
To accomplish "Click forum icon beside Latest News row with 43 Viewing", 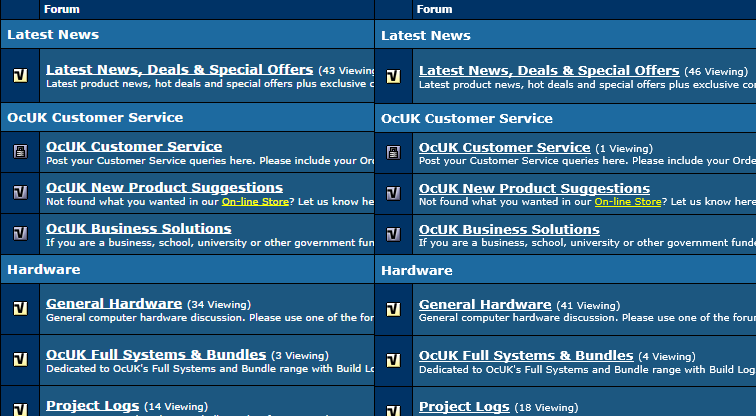I will [x=20, y=76].
